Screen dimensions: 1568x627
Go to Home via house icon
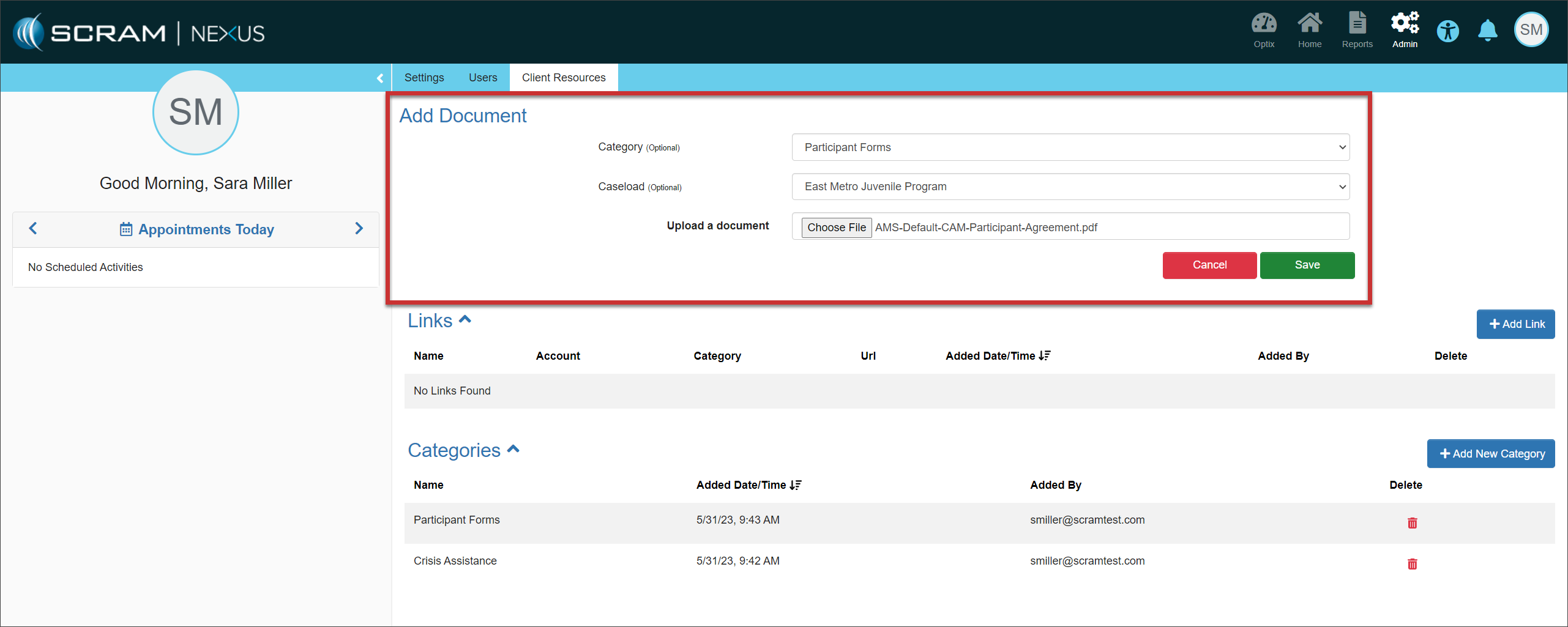pos(1309,24)
